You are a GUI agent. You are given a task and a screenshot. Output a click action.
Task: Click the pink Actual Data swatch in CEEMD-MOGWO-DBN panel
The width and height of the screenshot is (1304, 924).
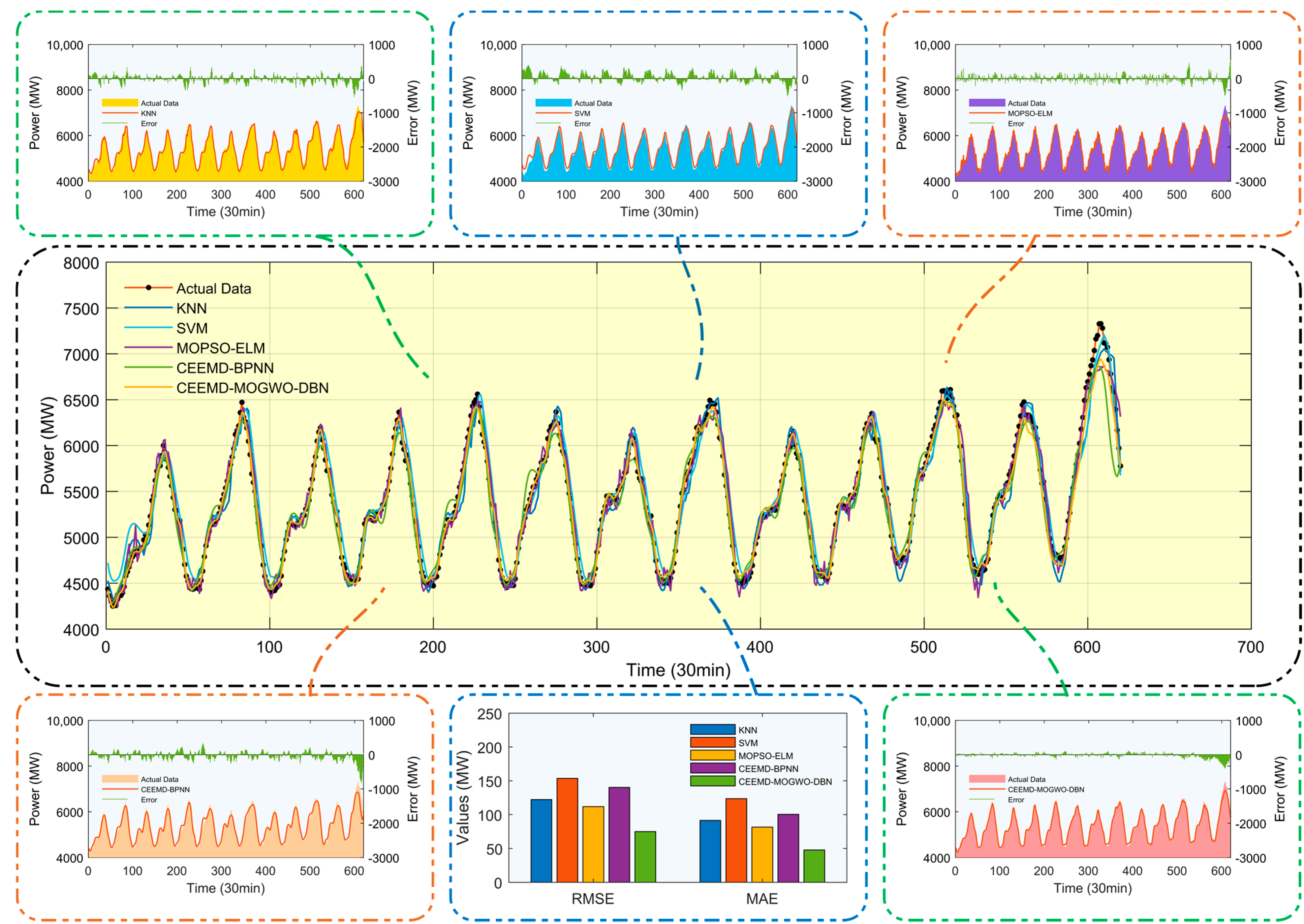[x=986, y=779]
